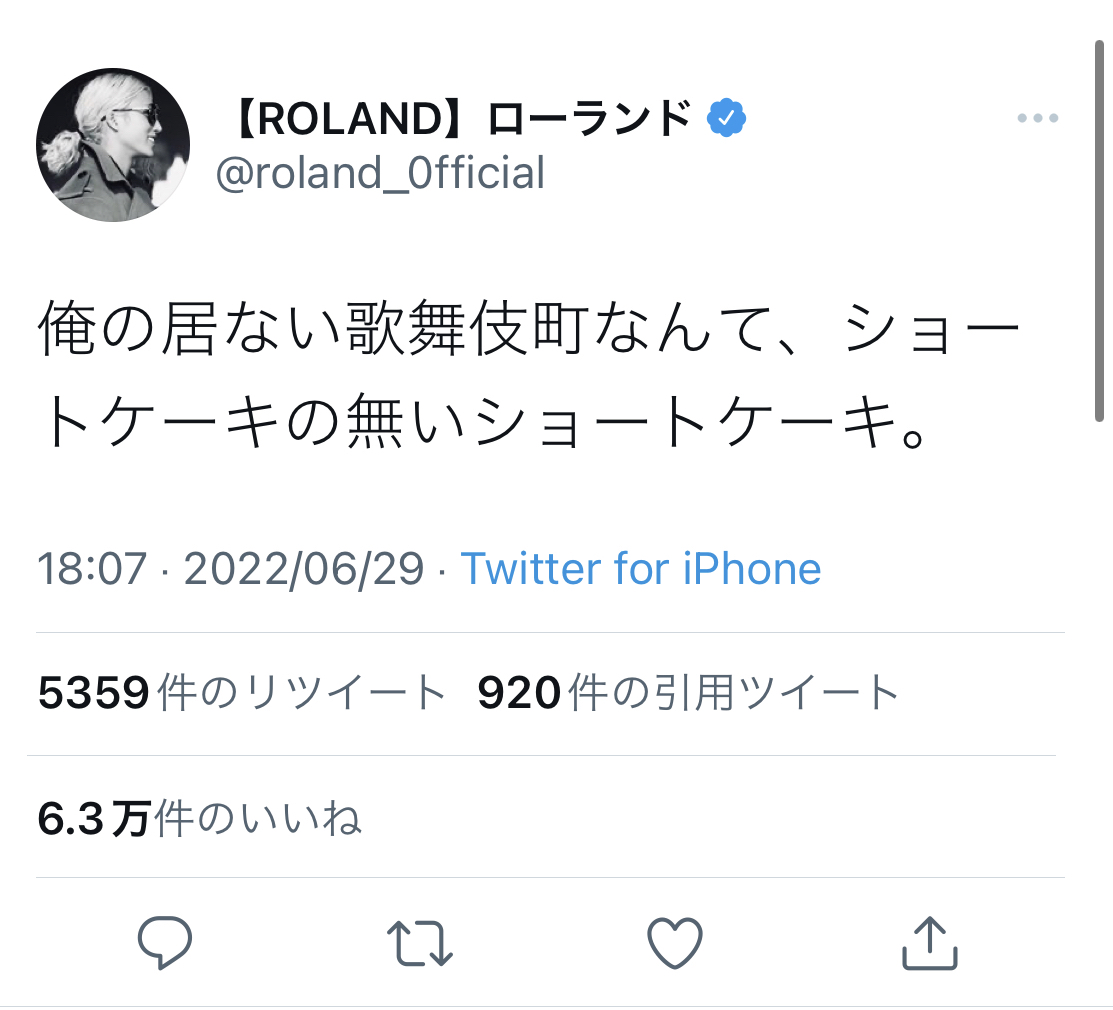Tap the ローランド katakana in the name
The height and width of the screenshot is (1010, 1113).
(x=590, y=121)
